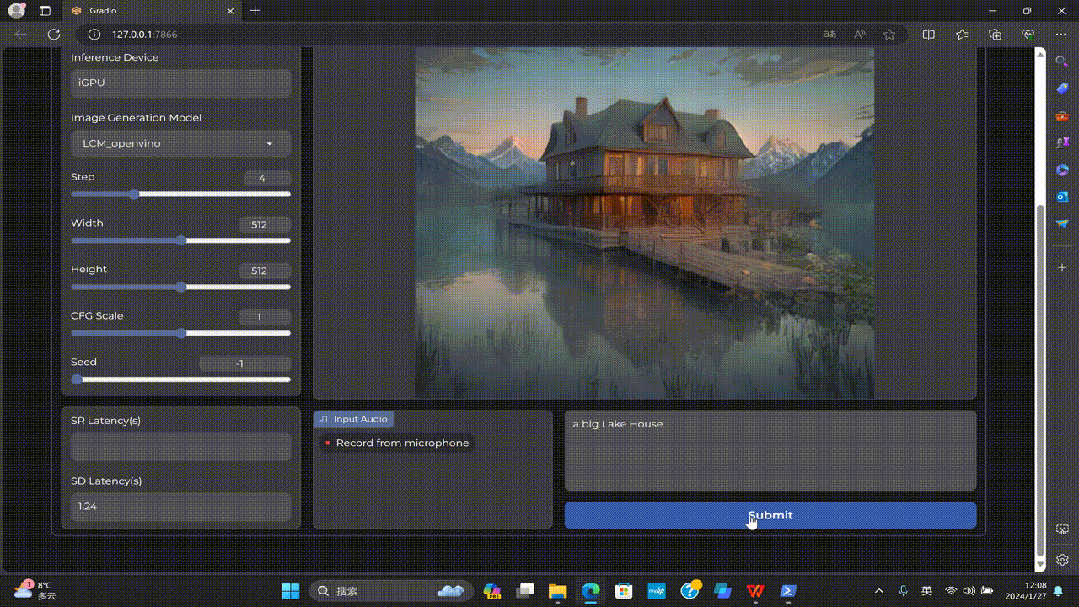Open Outlook icon in Edge sidebar
Screen dimensions: 1079x607
[1062, 197]
